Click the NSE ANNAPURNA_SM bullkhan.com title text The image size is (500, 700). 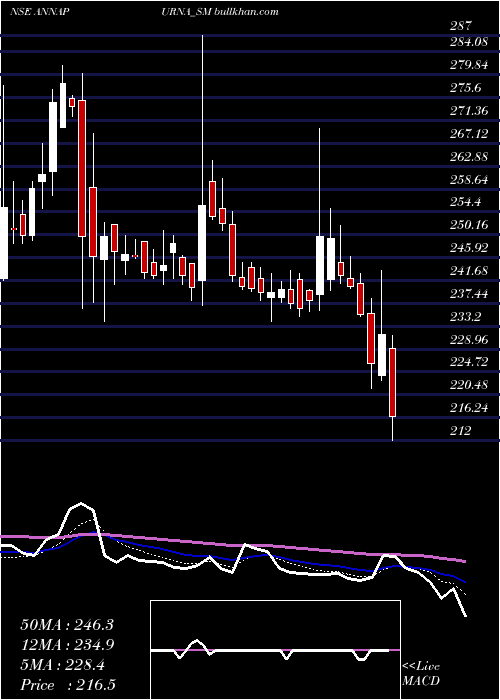tap(144, 11)
